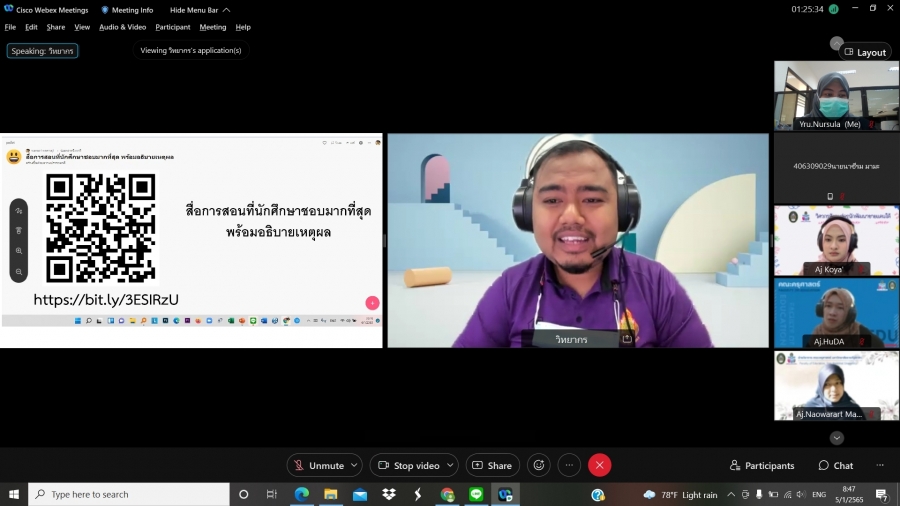Click Google Chrome icon in the taskbar

point(447,494)
